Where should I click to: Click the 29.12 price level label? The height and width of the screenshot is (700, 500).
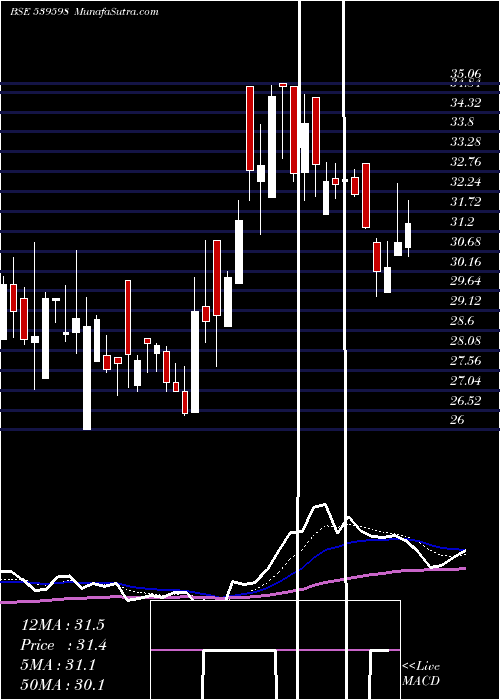coord(466,301)
